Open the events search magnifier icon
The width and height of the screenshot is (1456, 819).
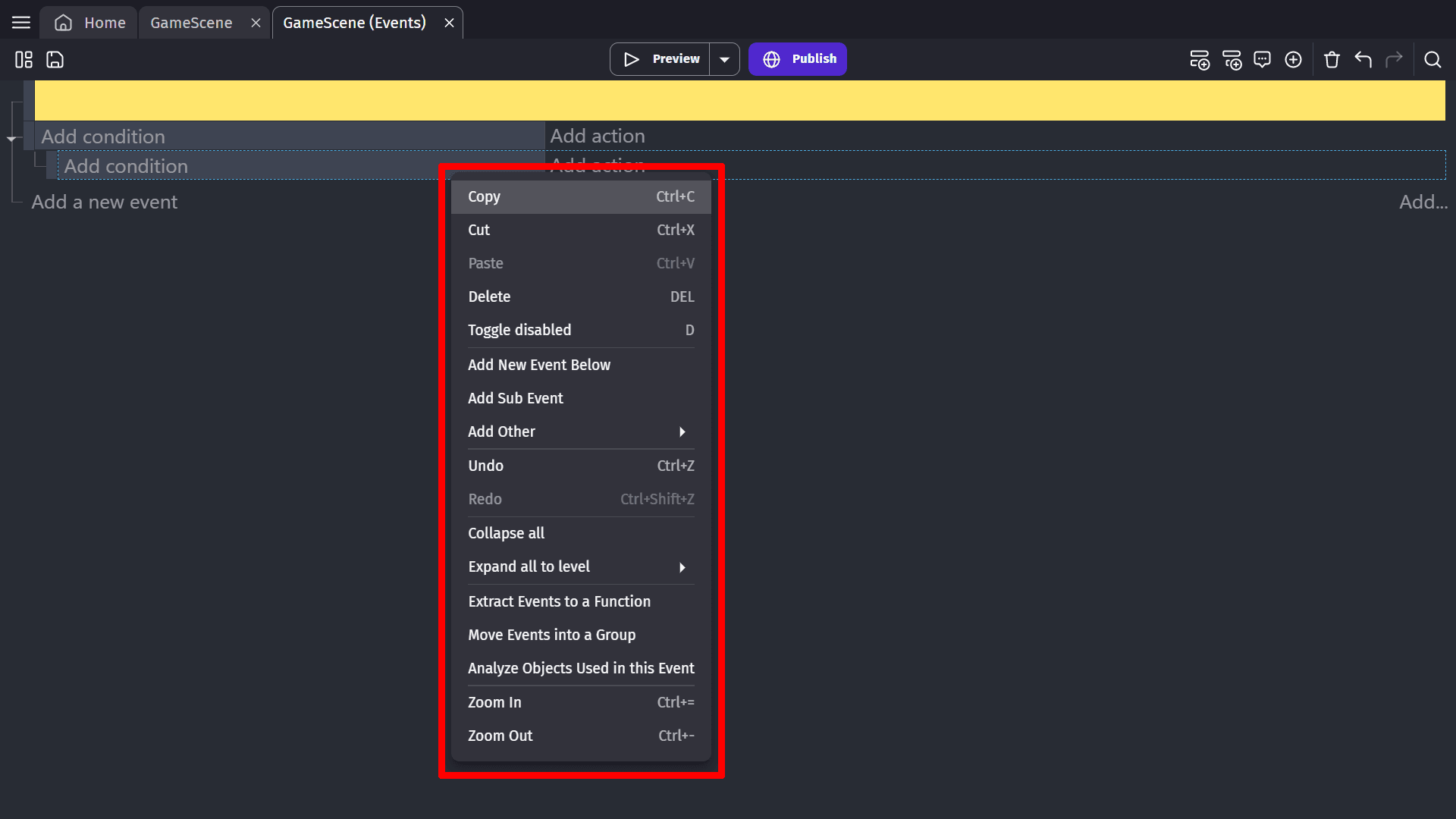click(1432, 59)
